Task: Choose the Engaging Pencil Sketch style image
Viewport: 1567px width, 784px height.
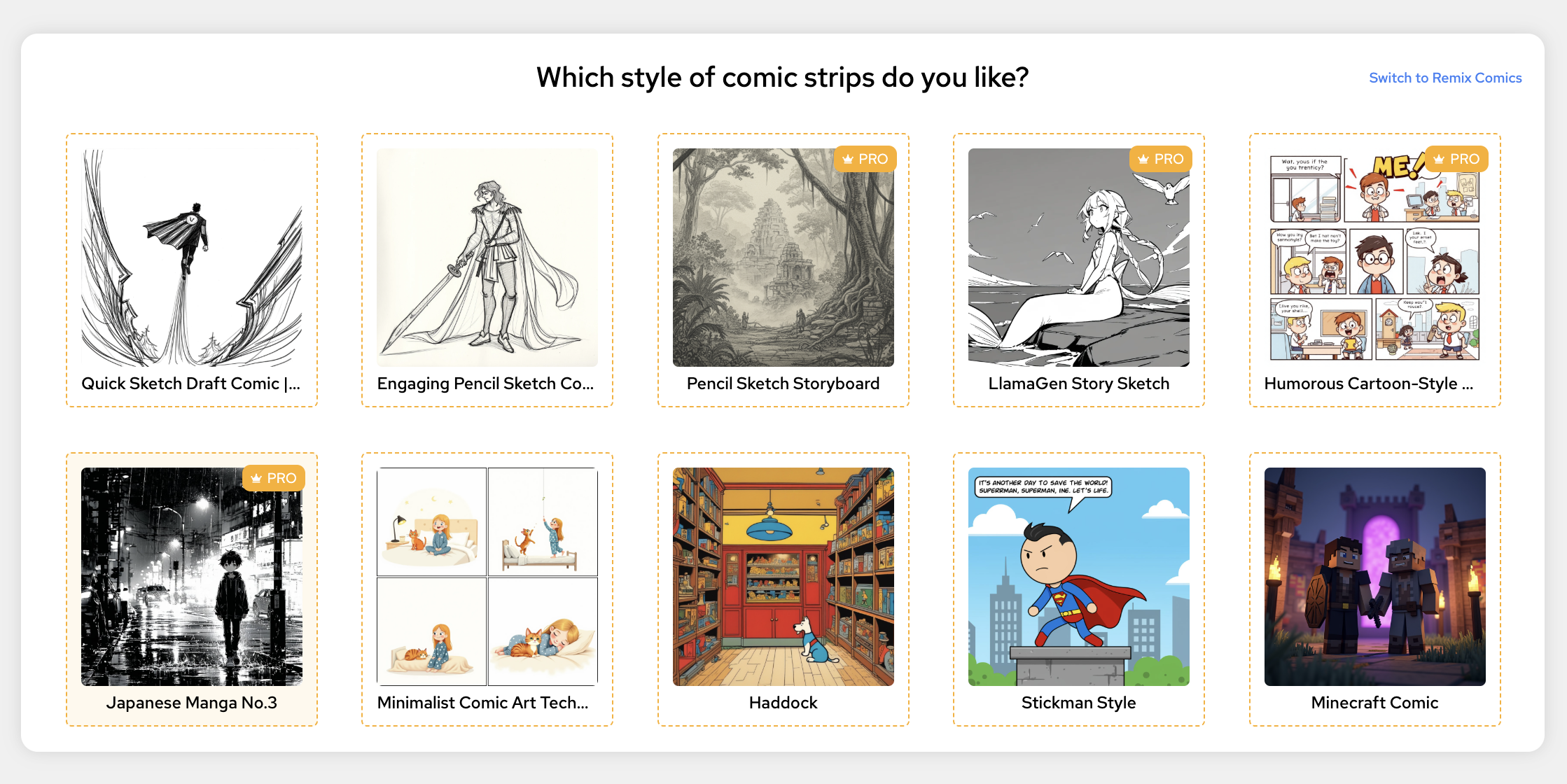Action: coord(487,257)
